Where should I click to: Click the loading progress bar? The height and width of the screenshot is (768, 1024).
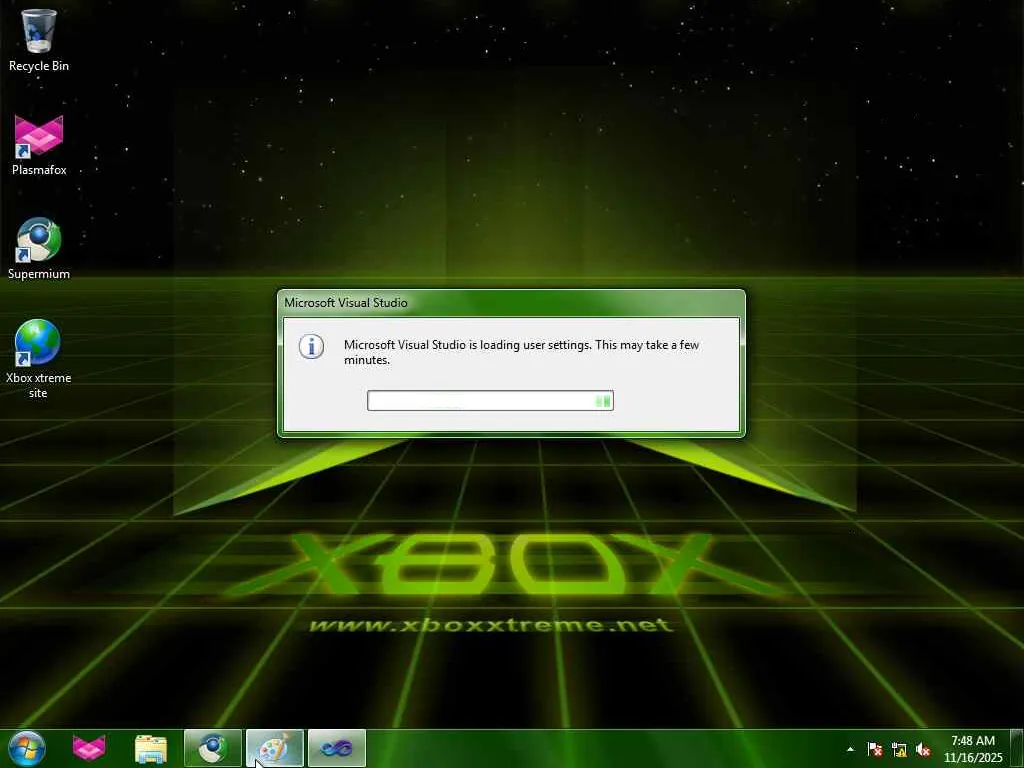[x=490, y=400]
